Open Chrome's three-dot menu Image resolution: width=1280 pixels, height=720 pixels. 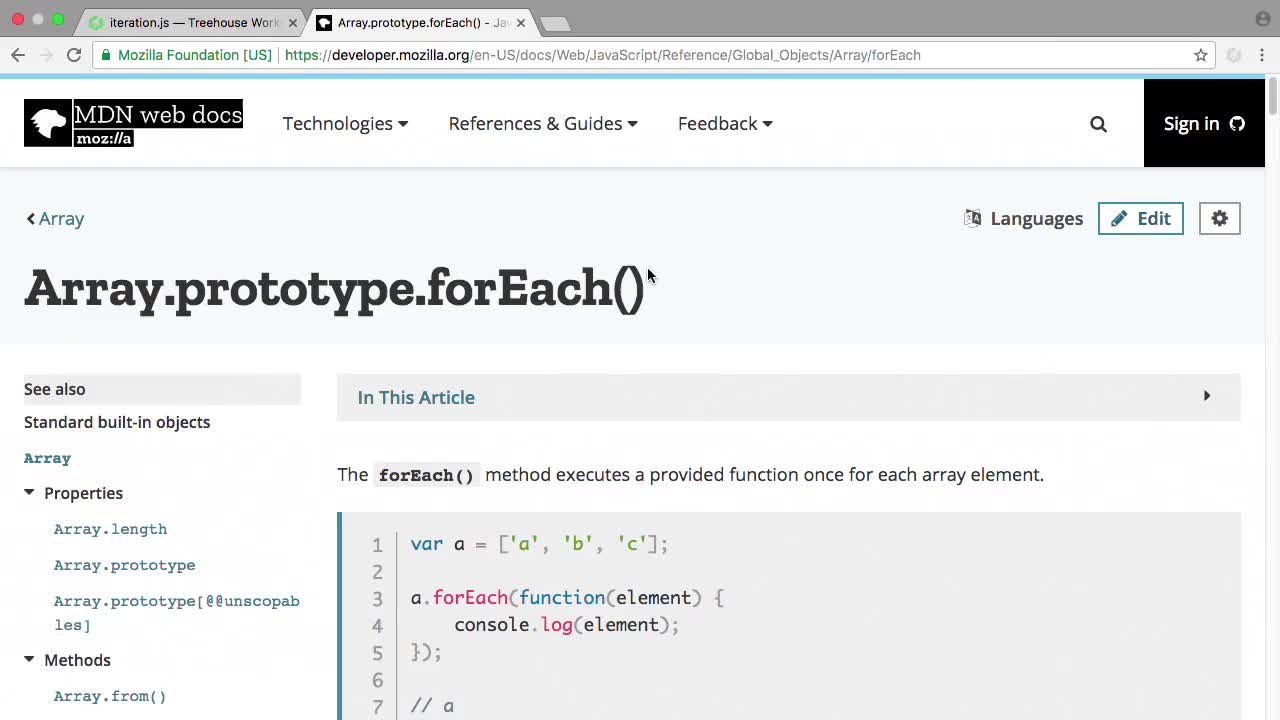(1262, 55)
